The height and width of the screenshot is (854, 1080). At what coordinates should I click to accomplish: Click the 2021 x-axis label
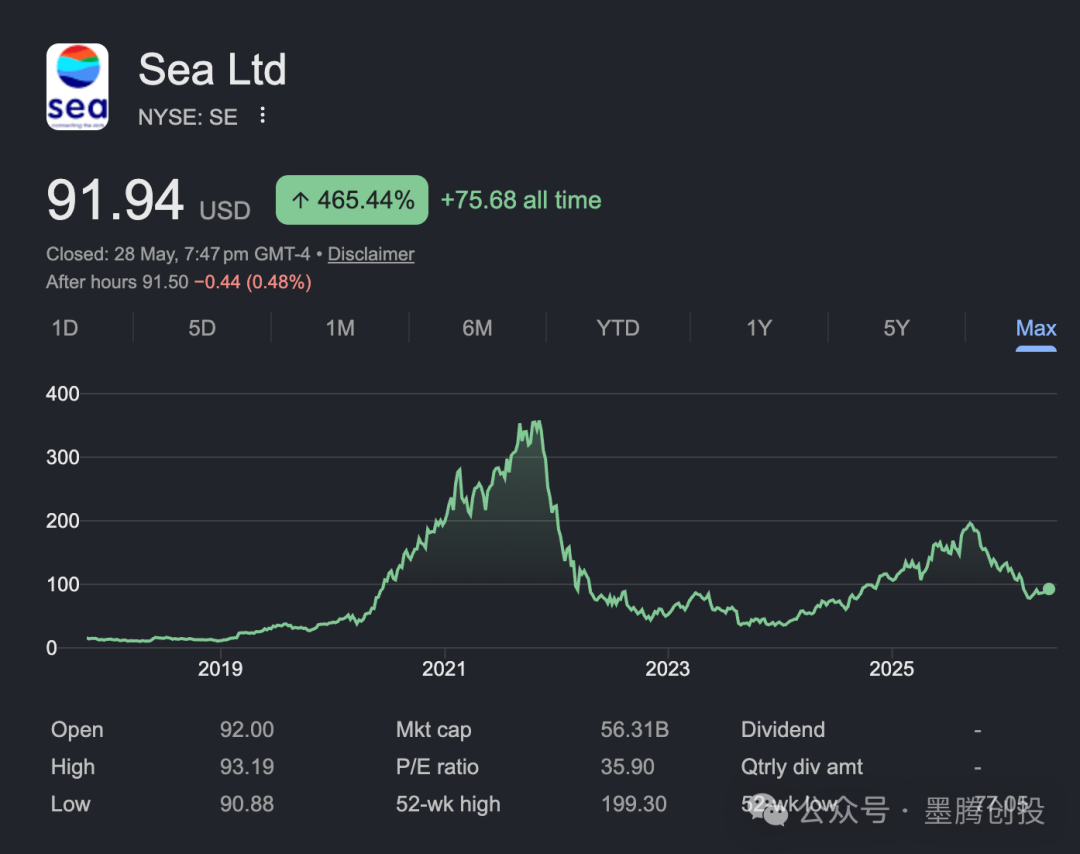(x=444, y=669)
